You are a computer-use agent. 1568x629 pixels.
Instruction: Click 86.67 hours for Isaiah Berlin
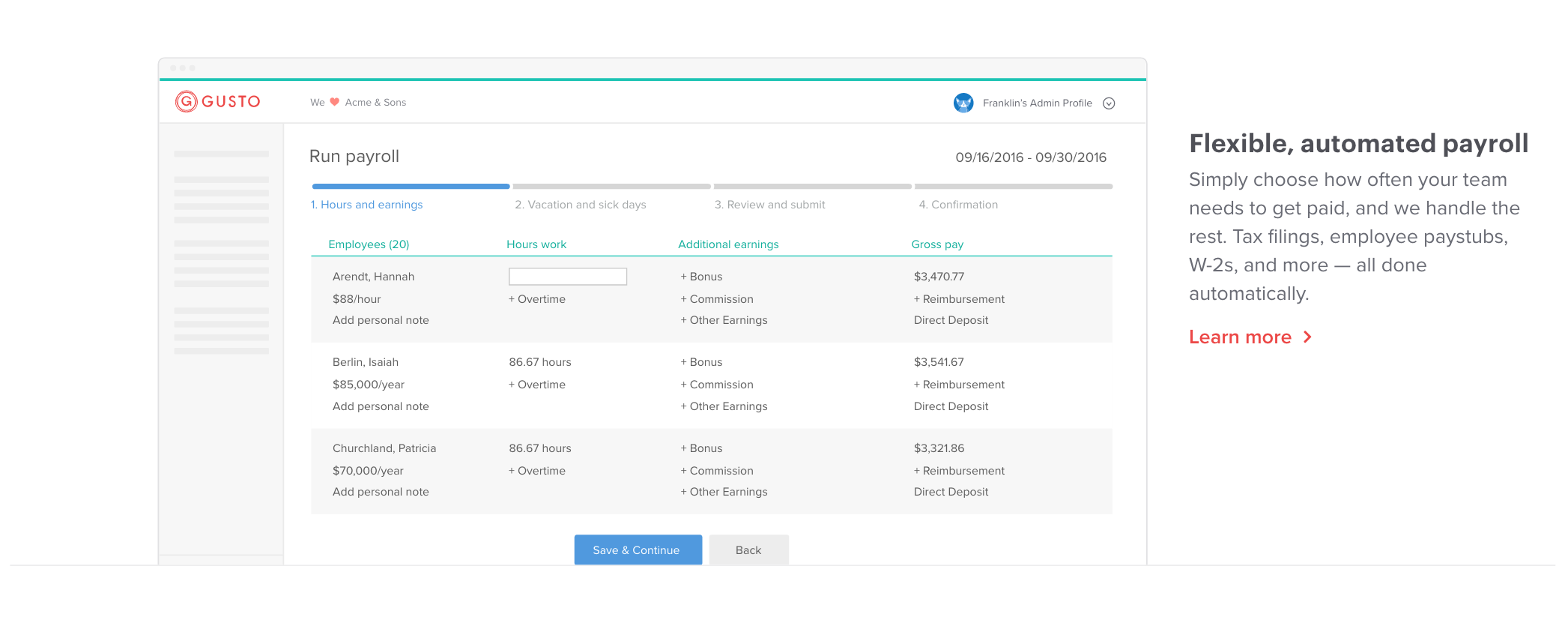tap(540, 362)
